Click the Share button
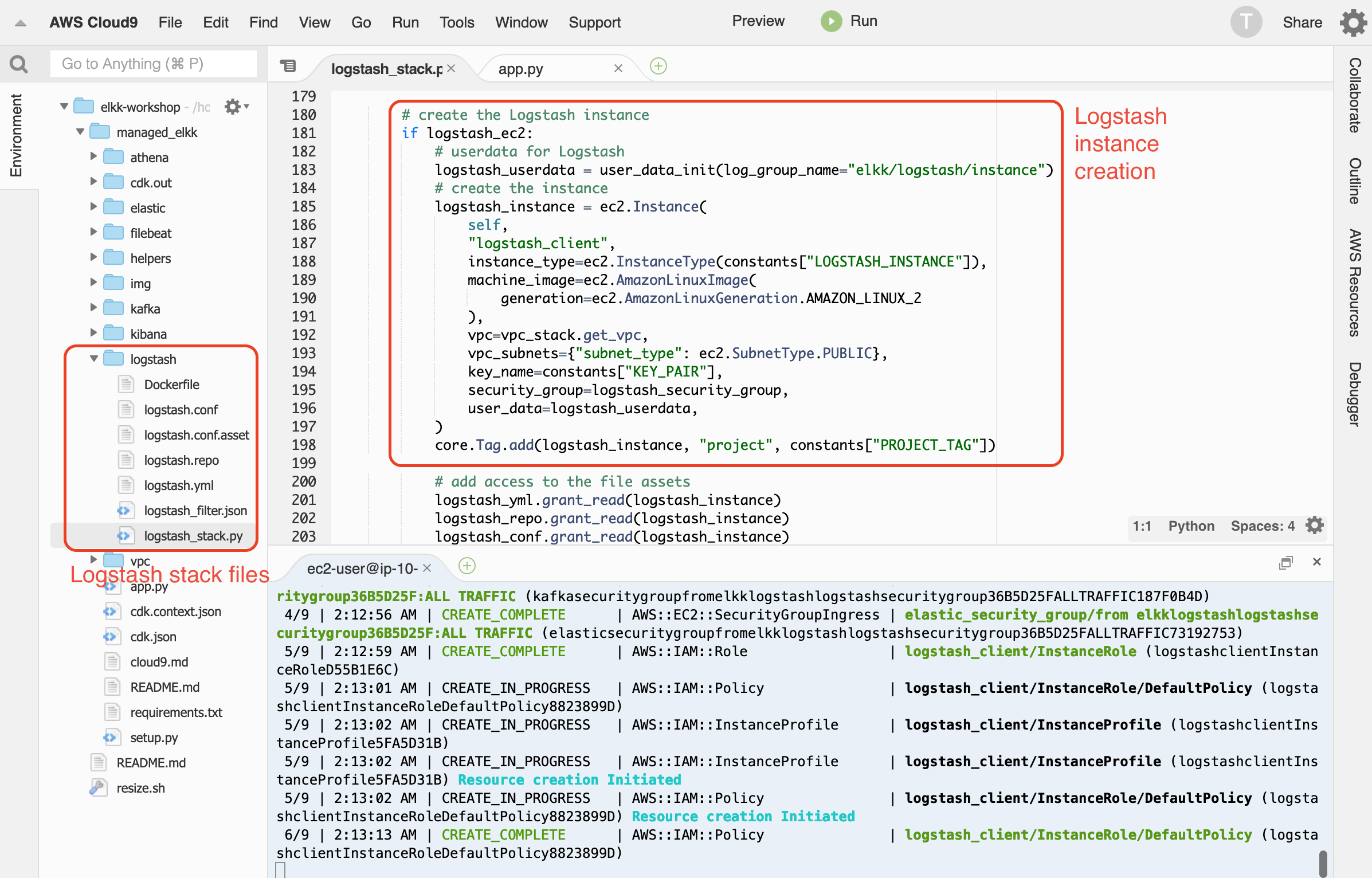 coord(1302,22)
